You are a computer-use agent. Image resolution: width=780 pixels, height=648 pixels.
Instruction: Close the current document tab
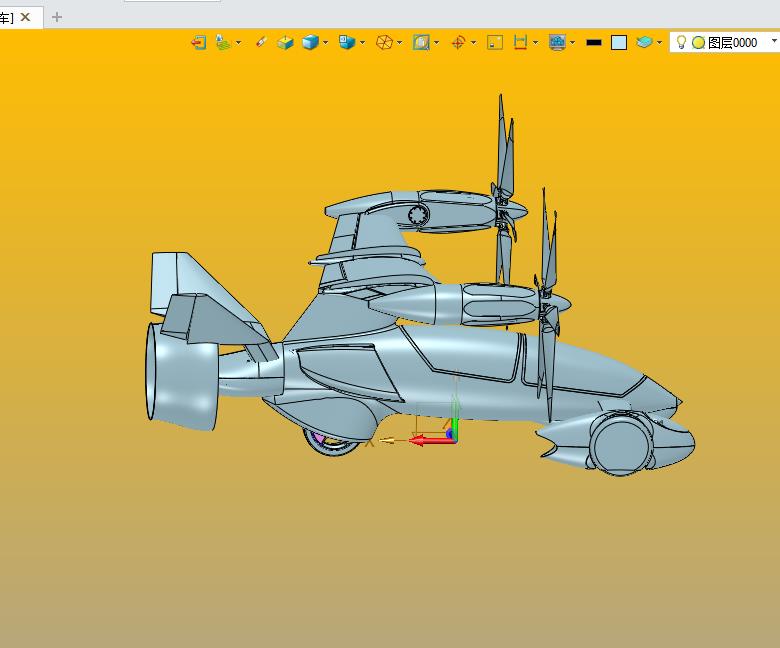tap(26, 17)
